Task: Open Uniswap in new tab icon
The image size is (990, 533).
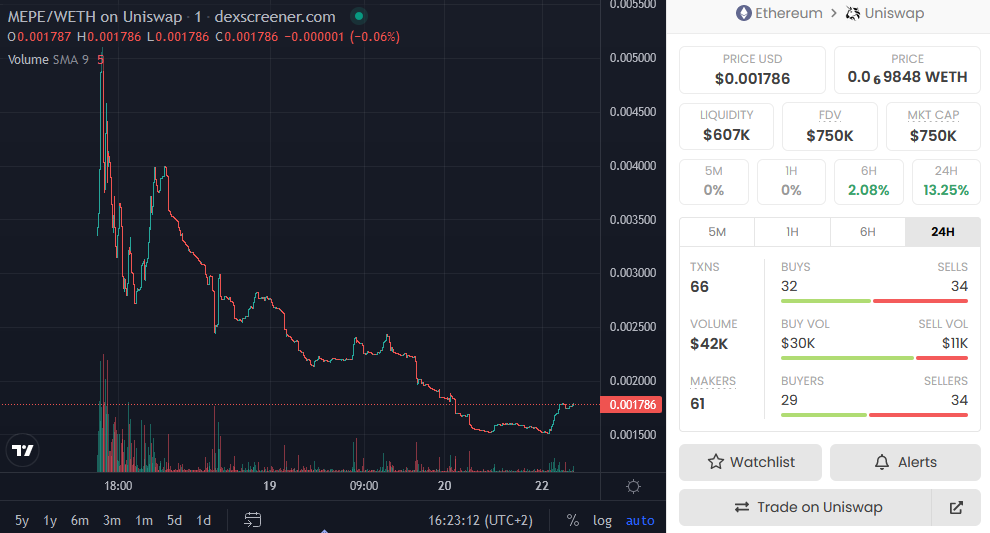Action: pos(956,507)
